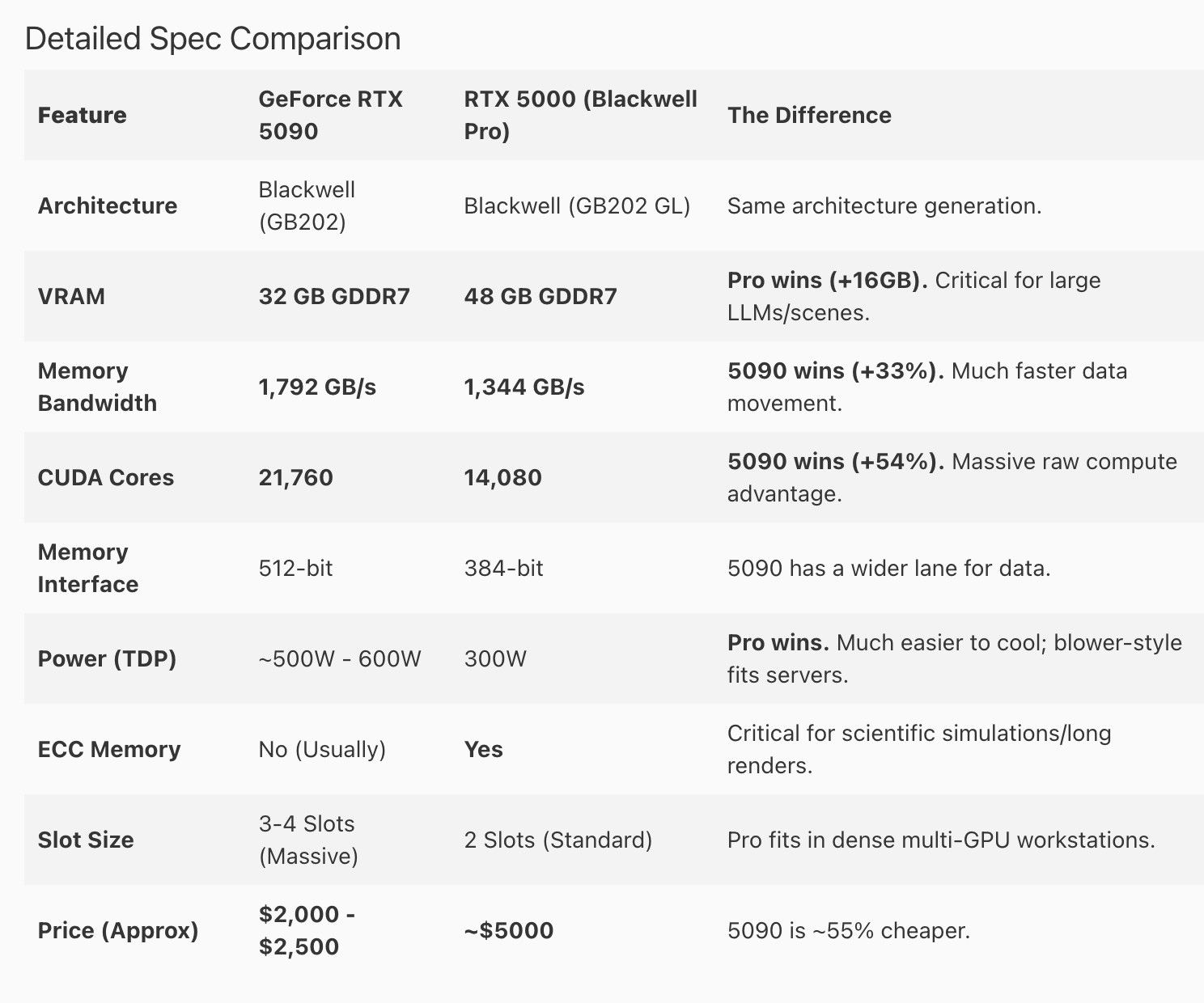The image size is (1204, 1003).
Task: Select the '384-bit' memory interface cell
Action: click(x=503, y=568)
